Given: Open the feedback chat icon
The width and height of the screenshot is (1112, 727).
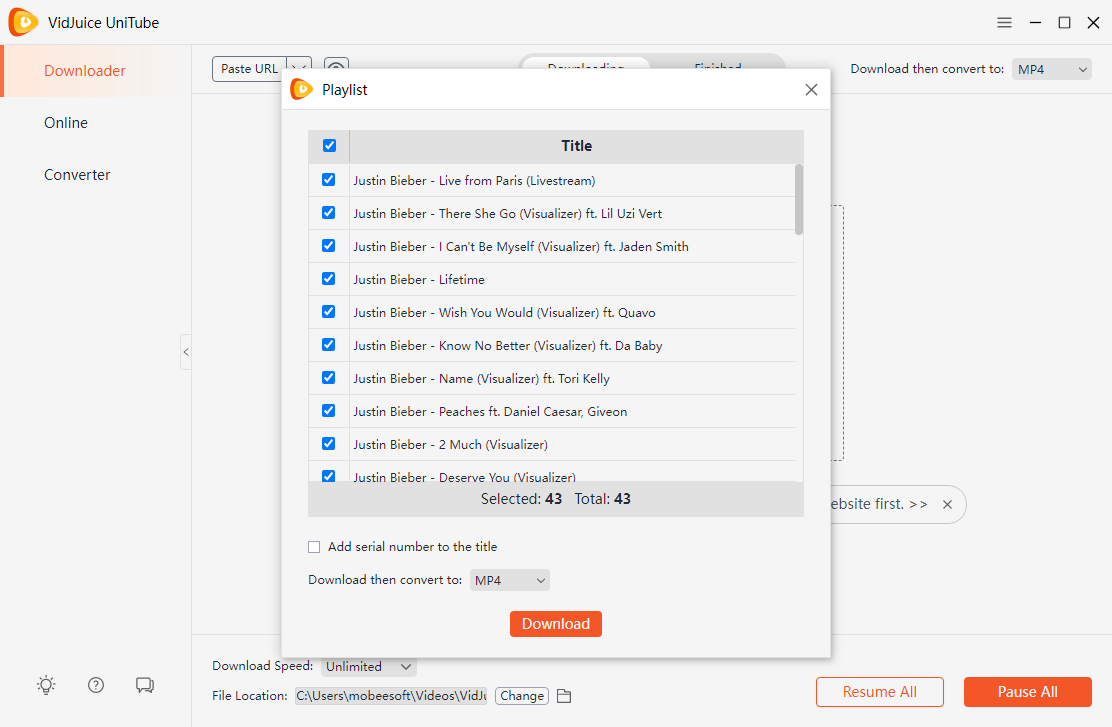Looking at the screenshot, I should tap(145, 685).
